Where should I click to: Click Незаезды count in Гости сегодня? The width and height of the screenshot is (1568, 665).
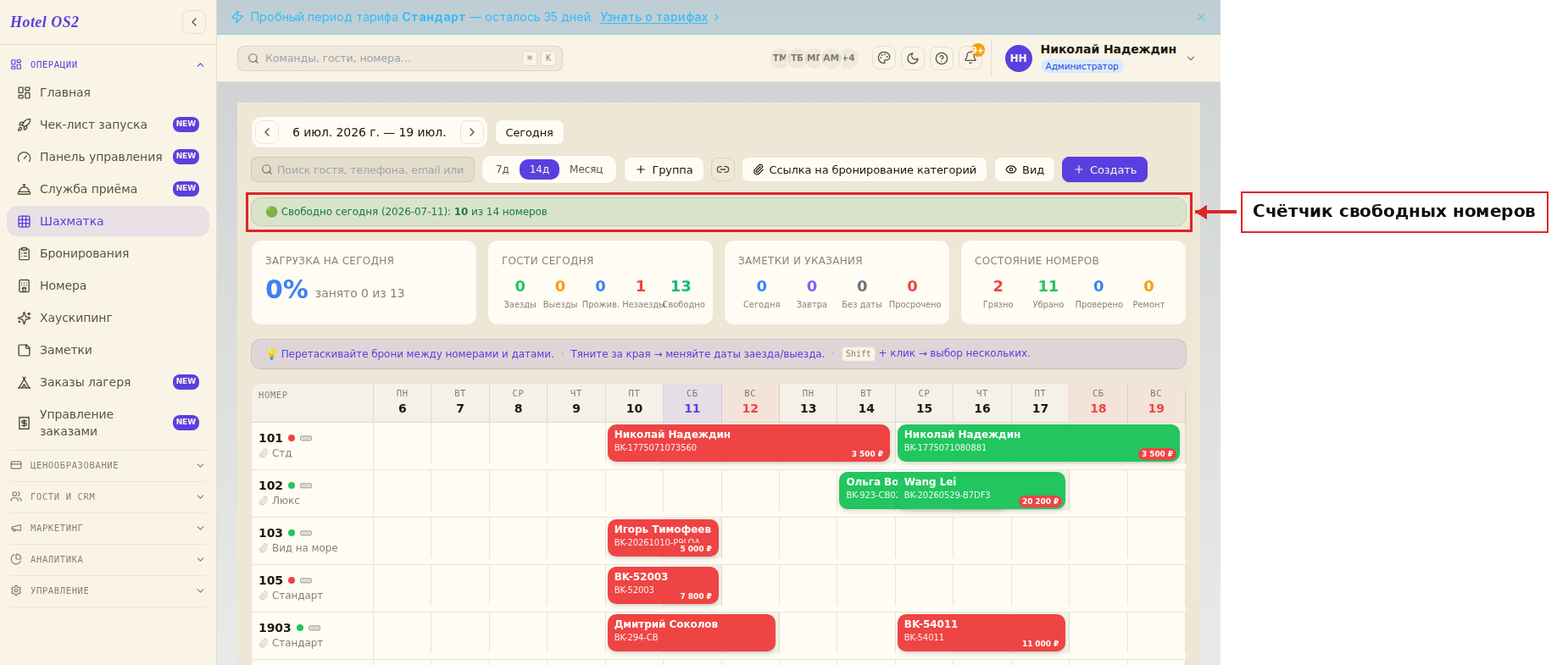coord(641,286)
